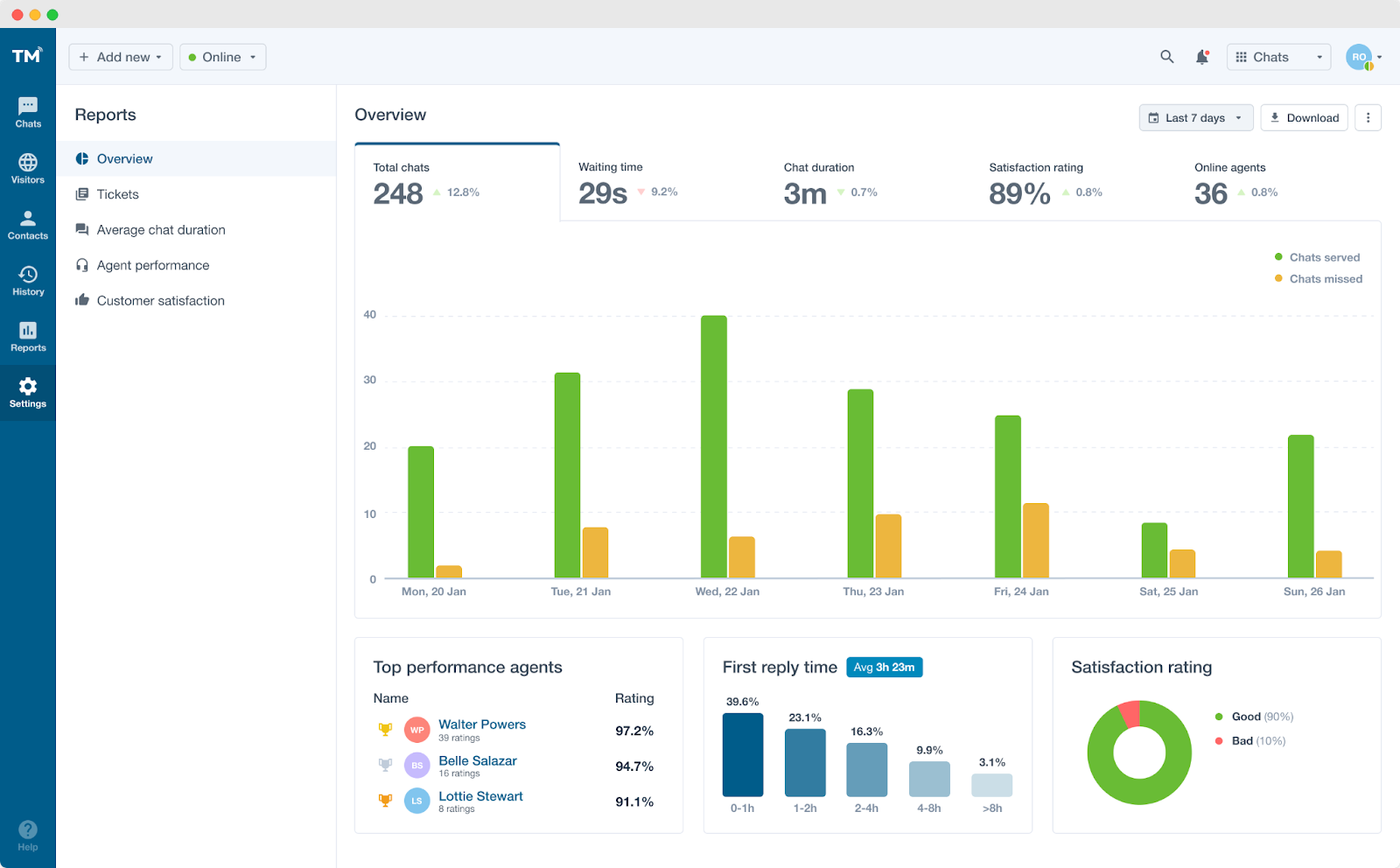Viewport: 1400px width, 868px height.
Task: Toggle the Good satisfaction legend item
Action: coord(1254,717)
